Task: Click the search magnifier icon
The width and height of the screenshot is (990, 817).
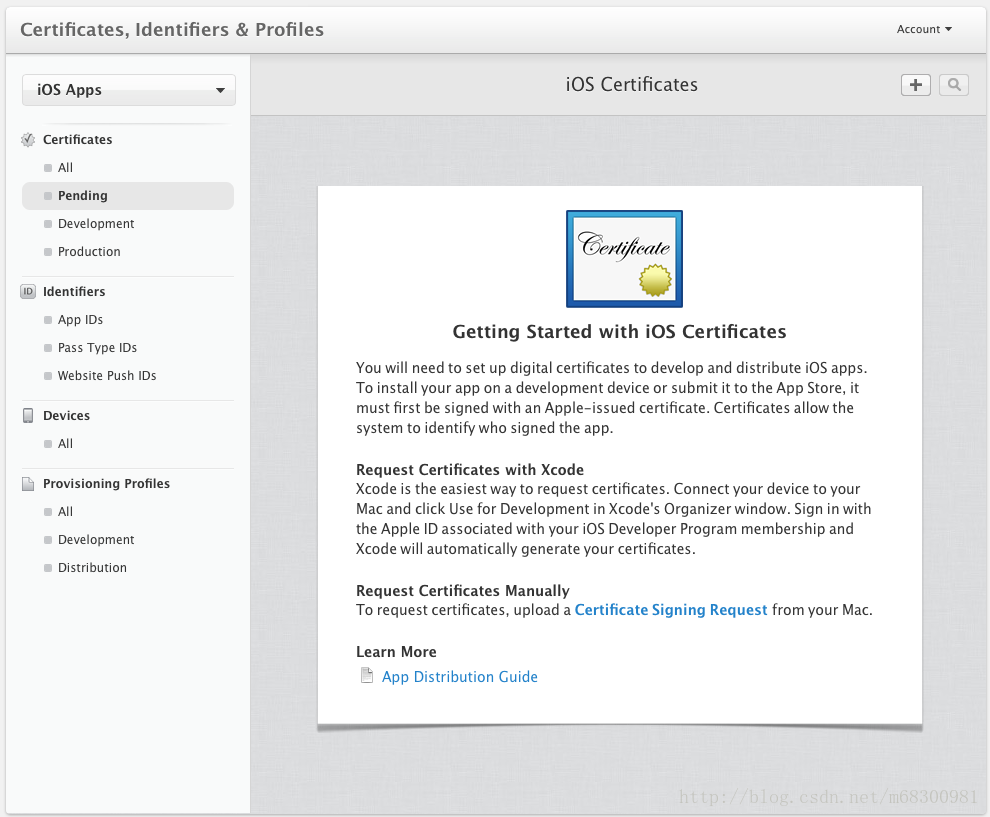Action: pos(954,85)
